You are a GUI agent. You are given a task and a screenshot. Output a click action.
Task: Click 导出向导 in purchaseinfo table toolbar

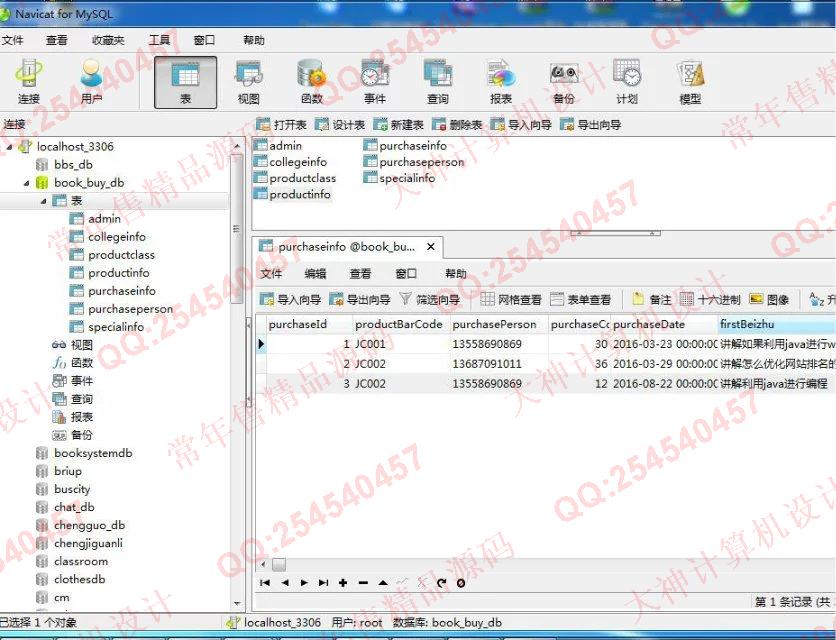point(360,300)
